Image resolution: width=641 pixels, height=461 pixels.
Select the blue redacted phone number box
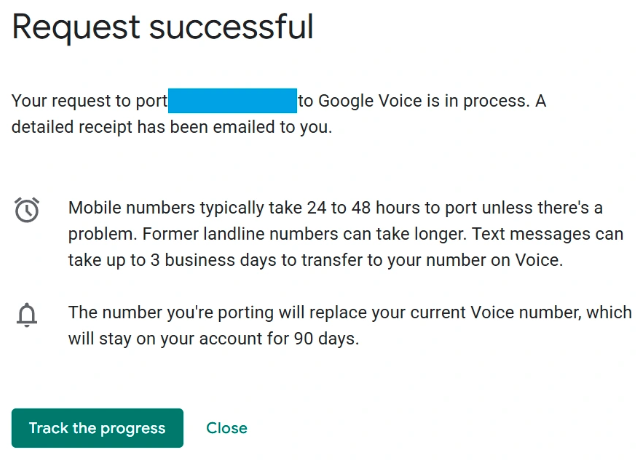tap(232, 101)
